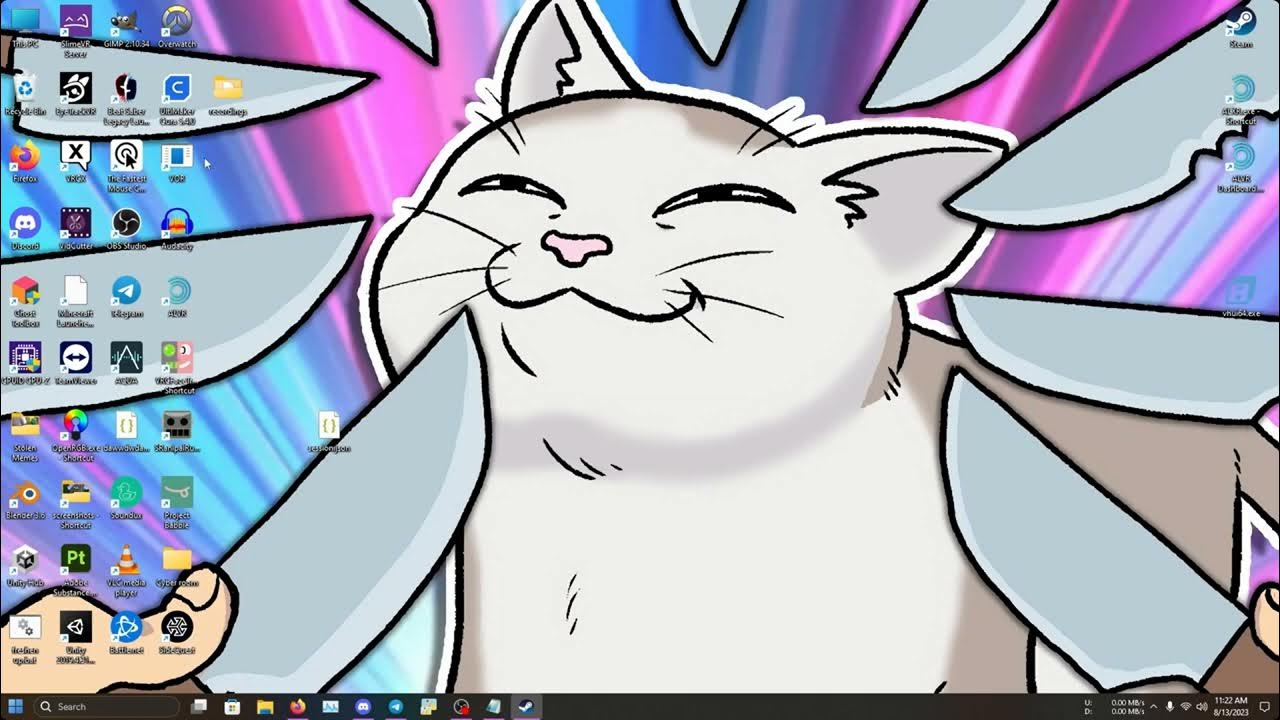Select The Fastest Mouse Clicker icon
1280x720 pixels.
[x=126, y=165]
